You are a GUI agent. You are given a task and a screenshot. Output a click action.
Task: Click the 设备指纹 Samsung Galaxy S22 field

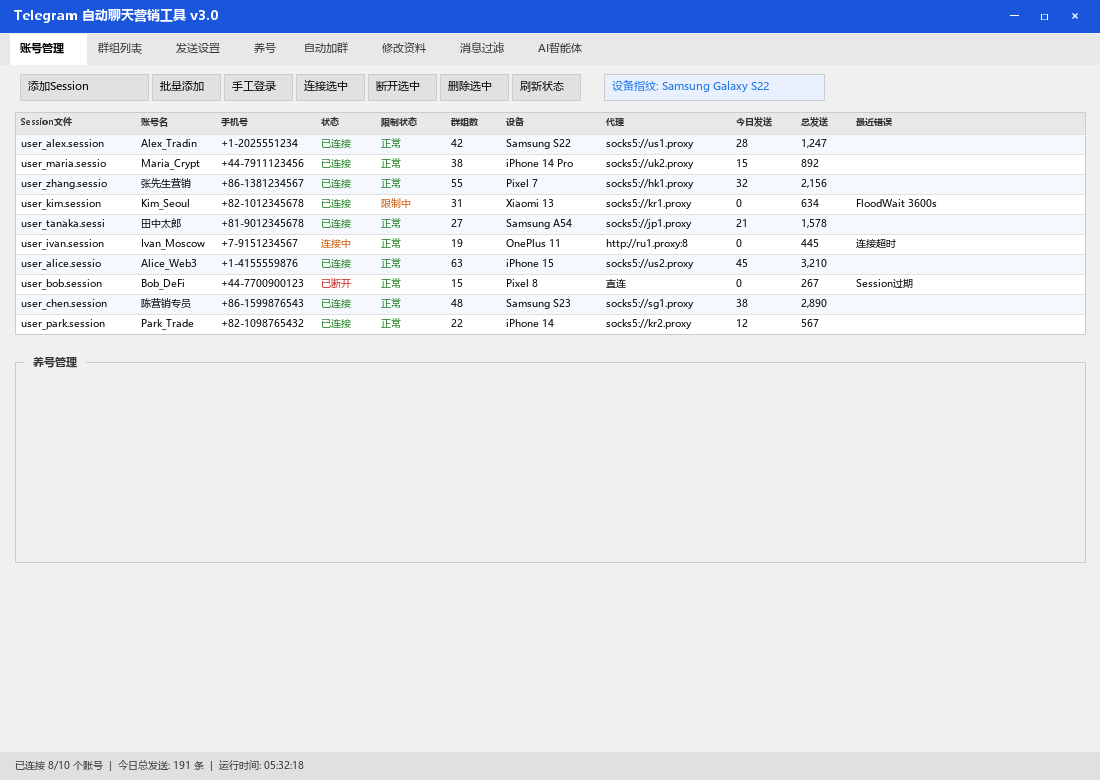click(x=714, y=87)
